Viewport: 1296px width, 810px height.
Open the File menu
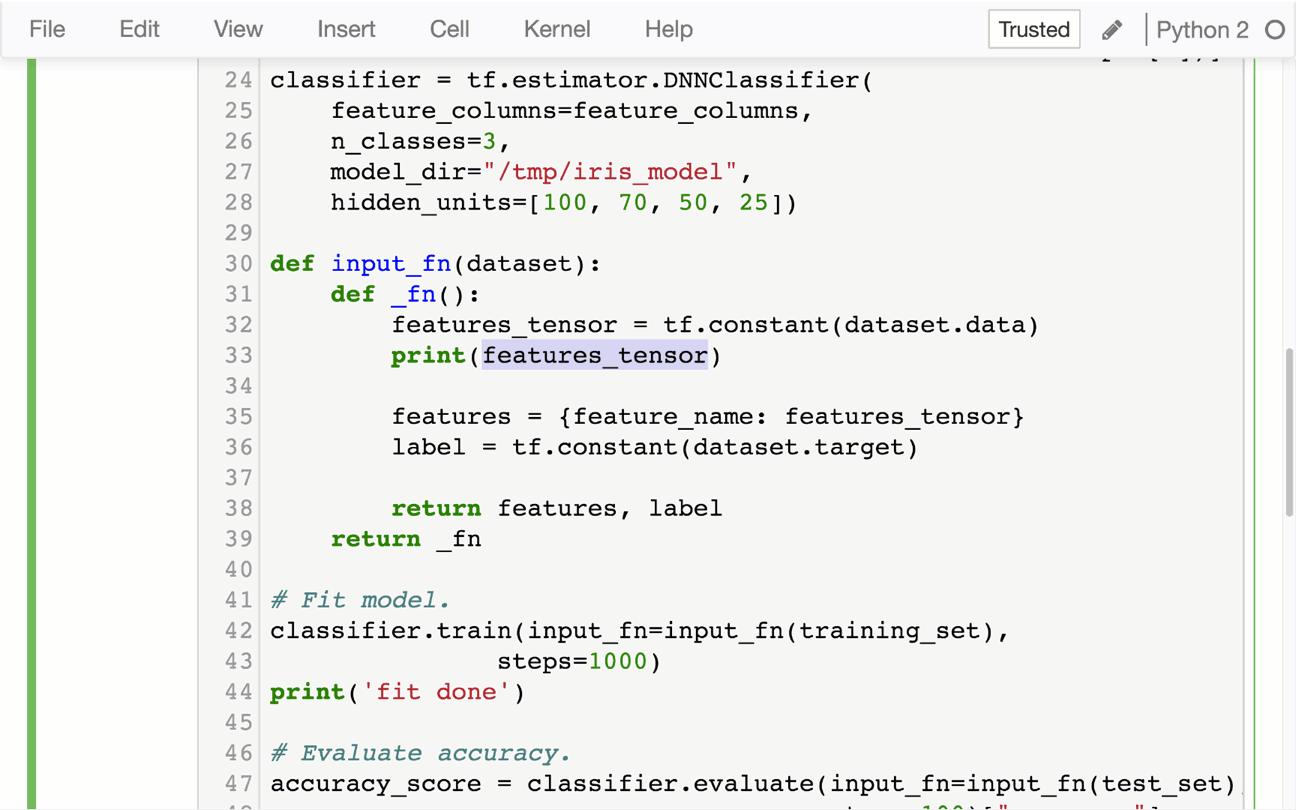click(x=46, y=29)
